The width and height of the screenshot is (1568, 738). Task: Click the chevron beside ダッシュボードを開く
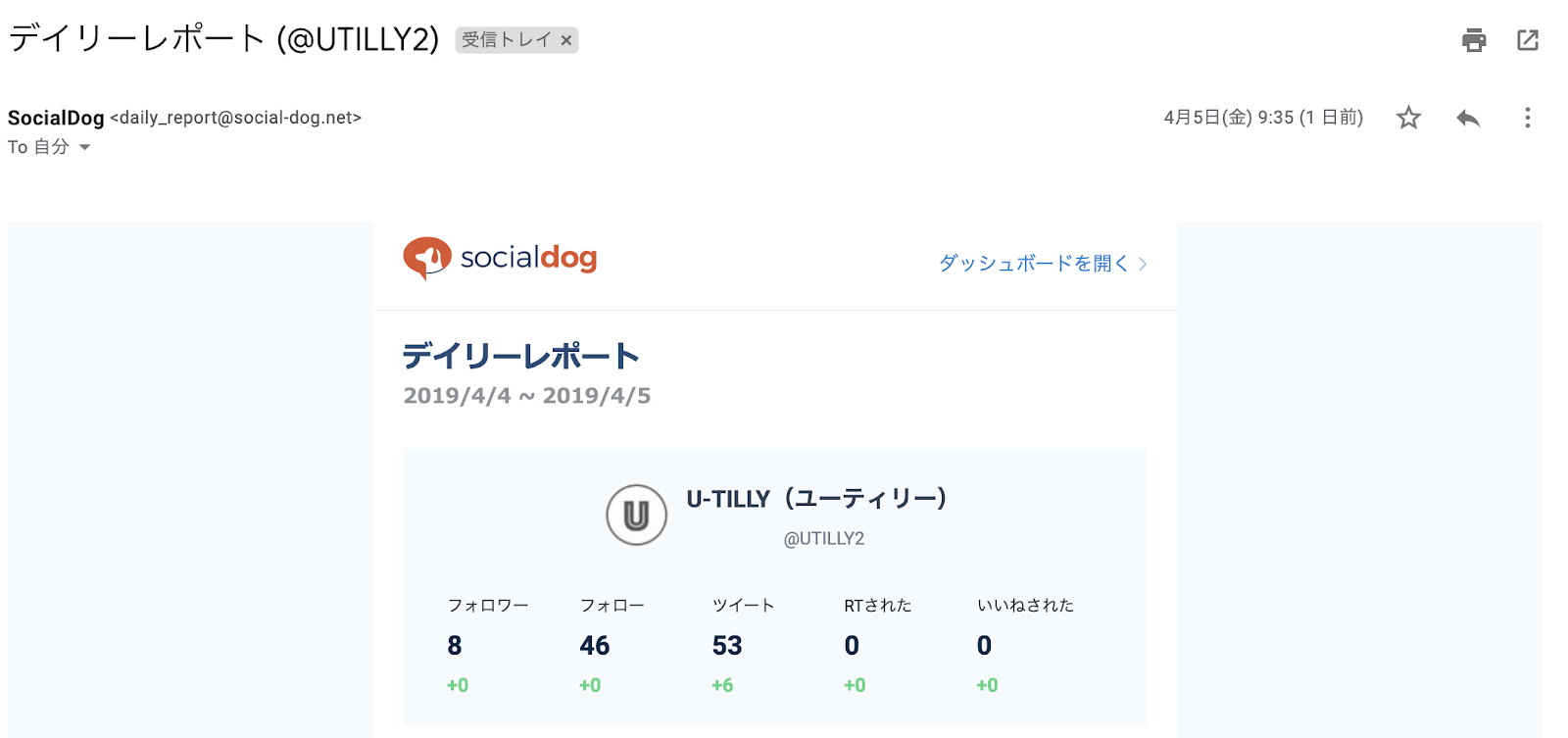[1143, 264]
